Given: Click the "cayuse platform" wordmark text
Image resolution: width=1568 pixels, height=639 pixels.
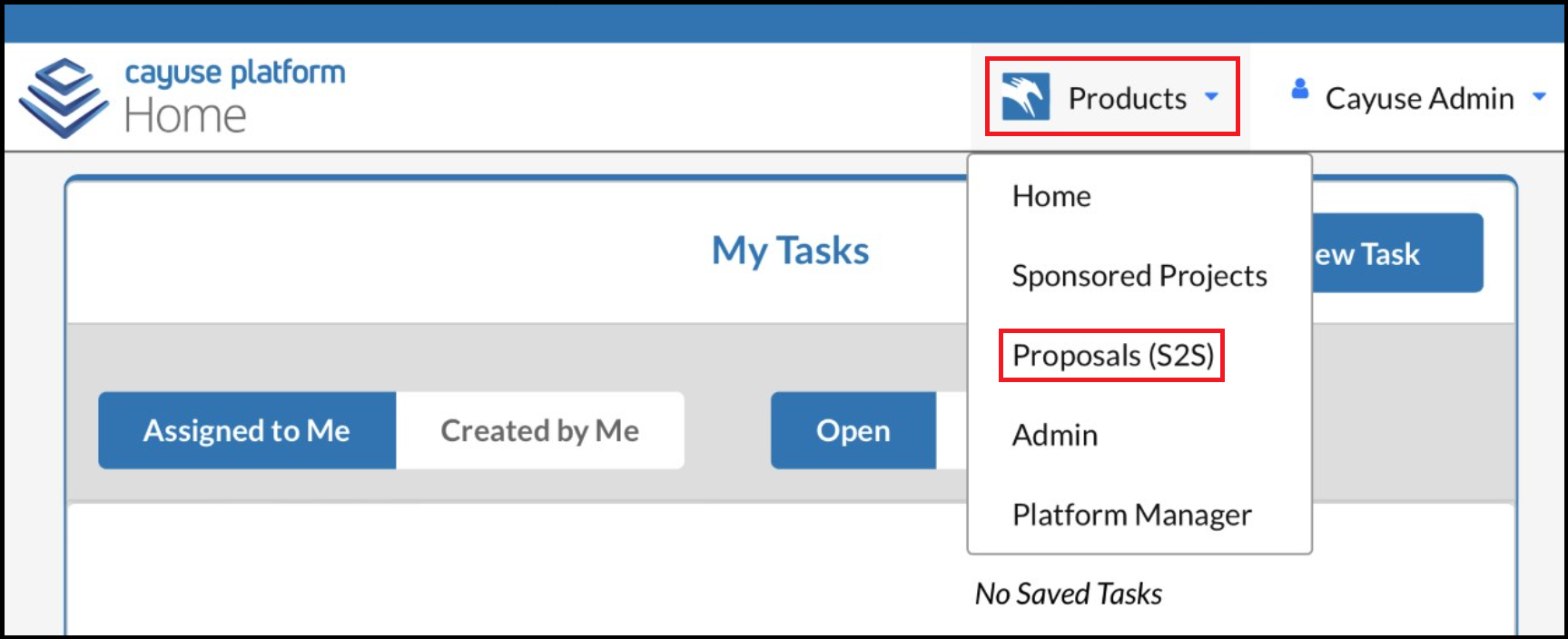Looking at the screenshot, I should click(x=234, y=73).
